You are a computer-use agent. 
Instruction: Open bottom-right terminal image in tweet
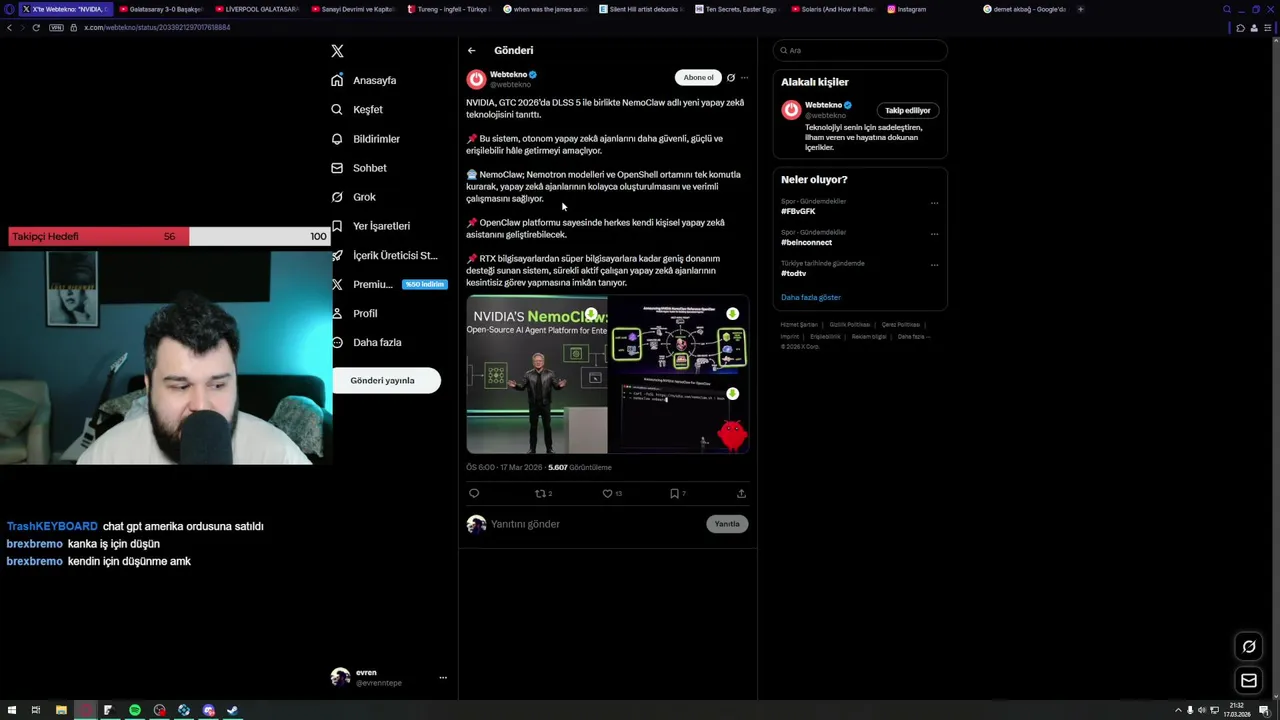pyautogui.click(x=679, y=415)
